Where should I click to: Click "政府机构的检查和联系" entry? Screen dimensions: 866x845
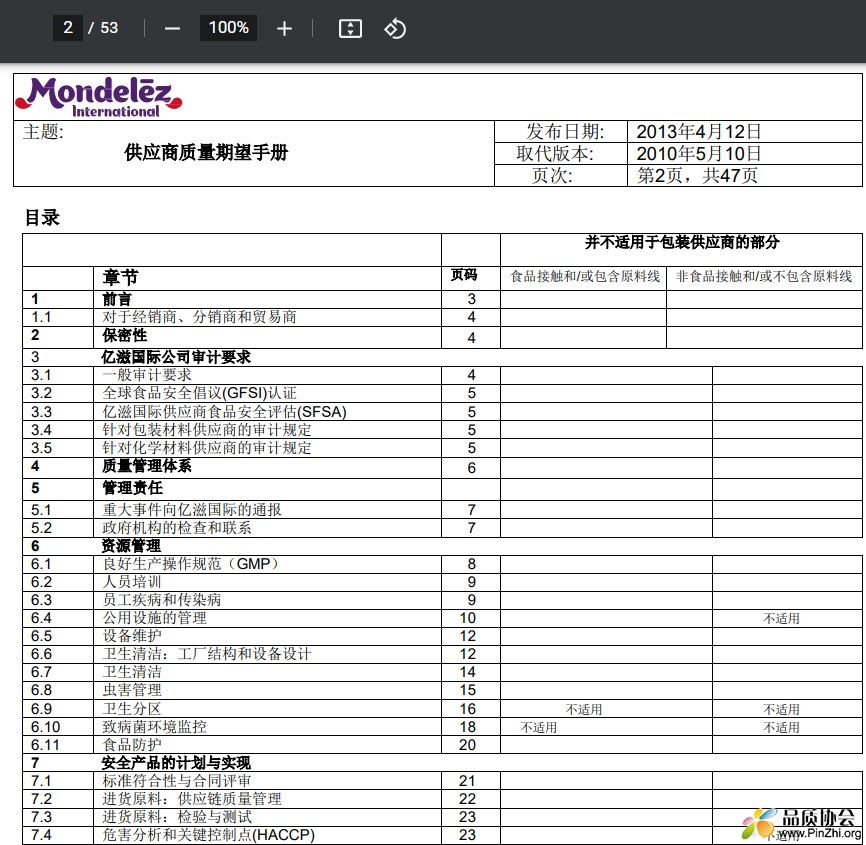(x=177, y=528)
